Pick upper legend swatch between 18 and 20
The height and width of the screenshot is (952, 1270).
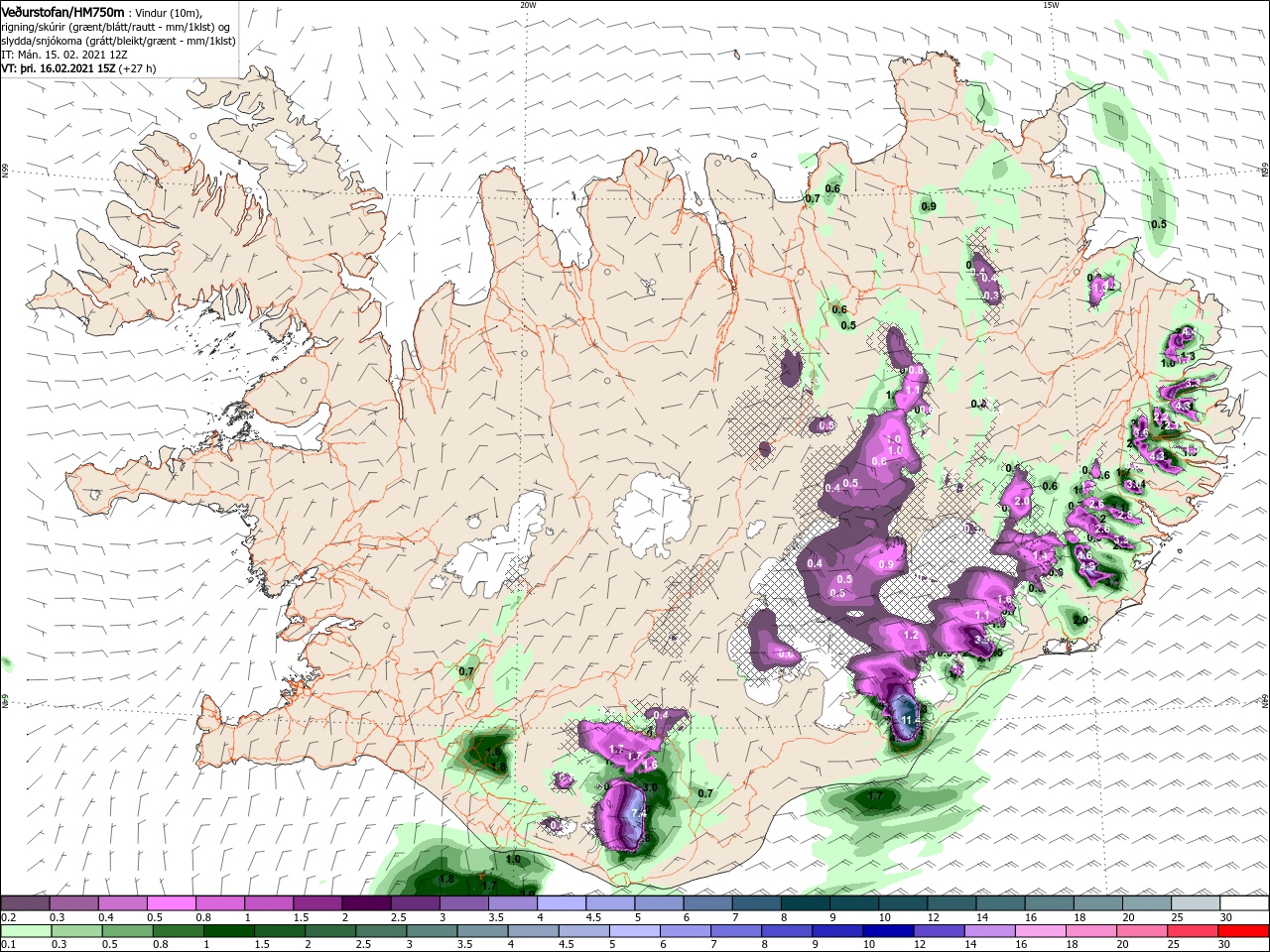[1097, 903]
